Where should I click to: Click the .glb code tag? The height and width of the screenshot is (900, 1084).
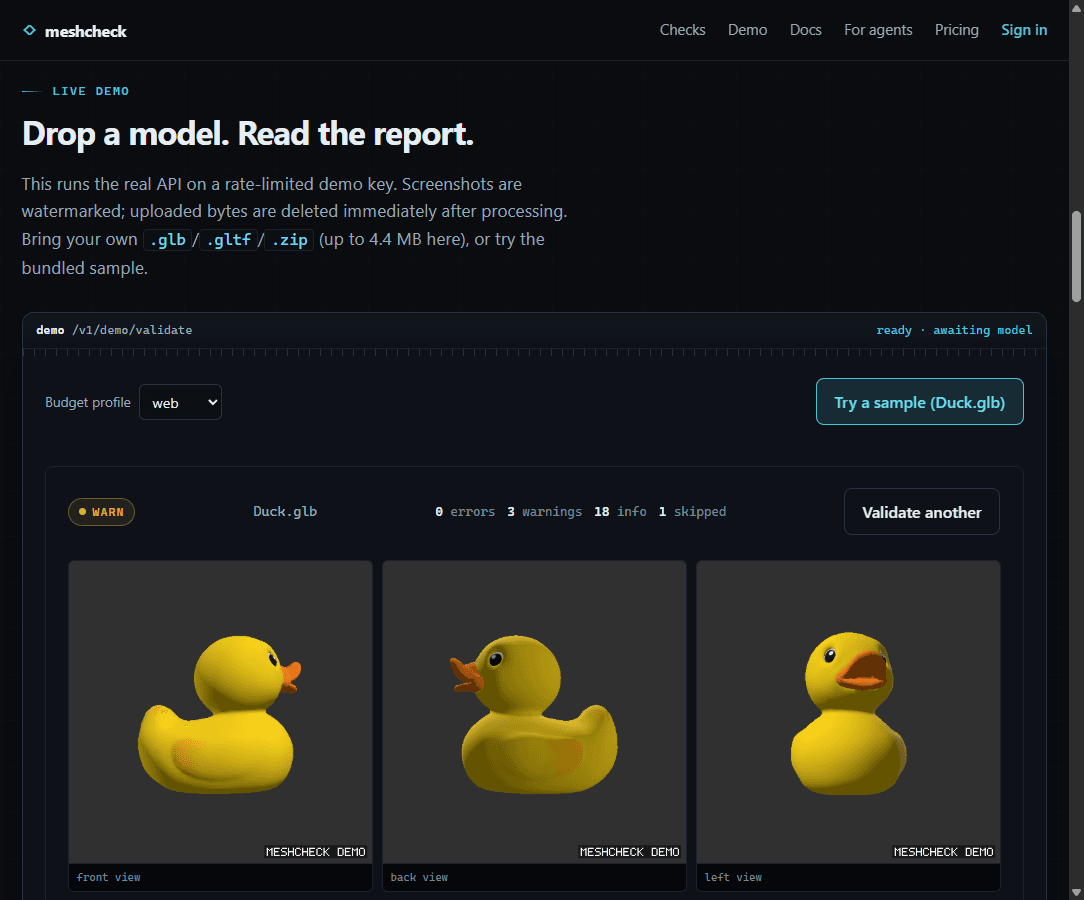coord(167,240)
